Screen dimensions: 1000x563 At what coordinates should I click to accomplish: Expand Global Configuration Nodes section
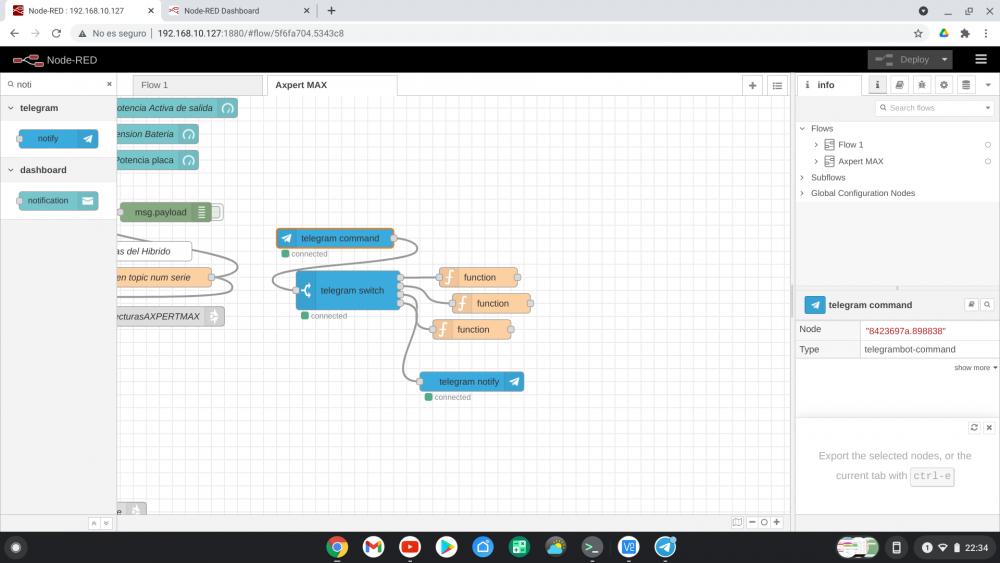click(x=802, y=193)
